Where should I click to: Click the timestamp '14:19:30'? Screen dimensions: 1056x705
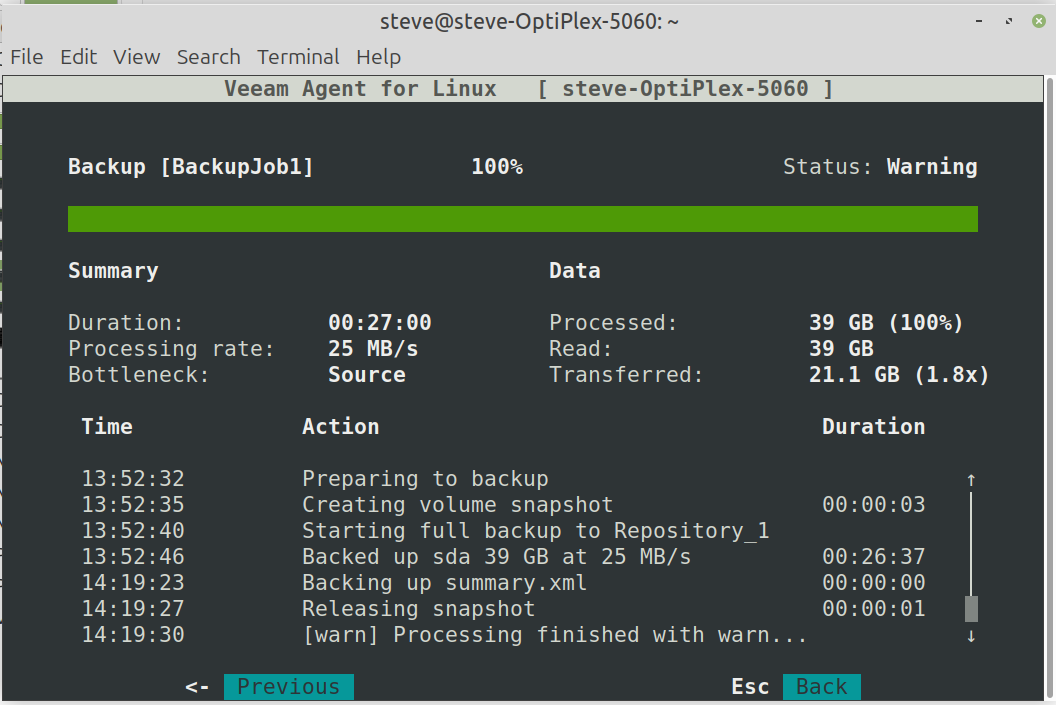coord(133,635)
